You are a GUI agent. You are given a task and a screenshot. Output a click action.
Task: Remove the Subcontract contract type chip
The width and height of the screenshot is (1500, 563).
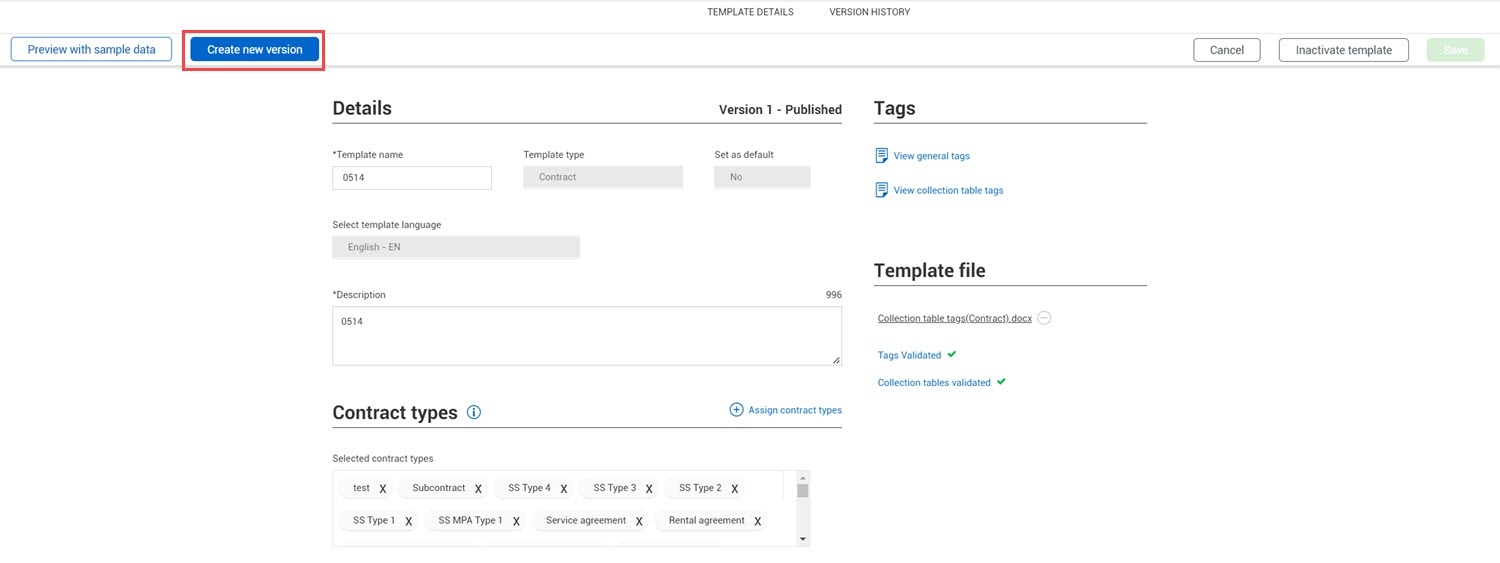pos(478,489)
